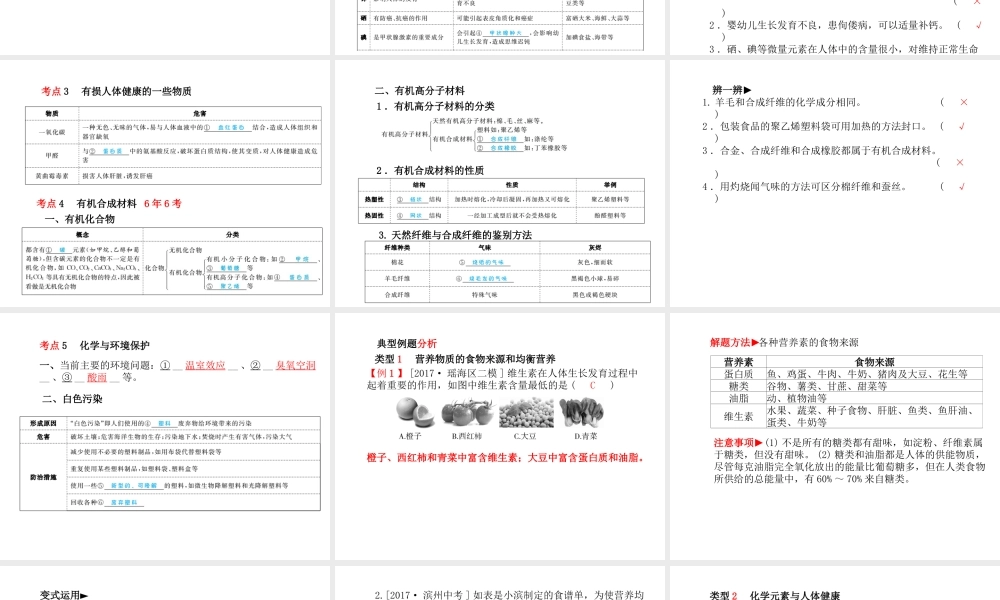Viewport: 1000px width, 600px height.
Task: Select the greens picture labeled D.青菜
Action: [x=582, y=413]
